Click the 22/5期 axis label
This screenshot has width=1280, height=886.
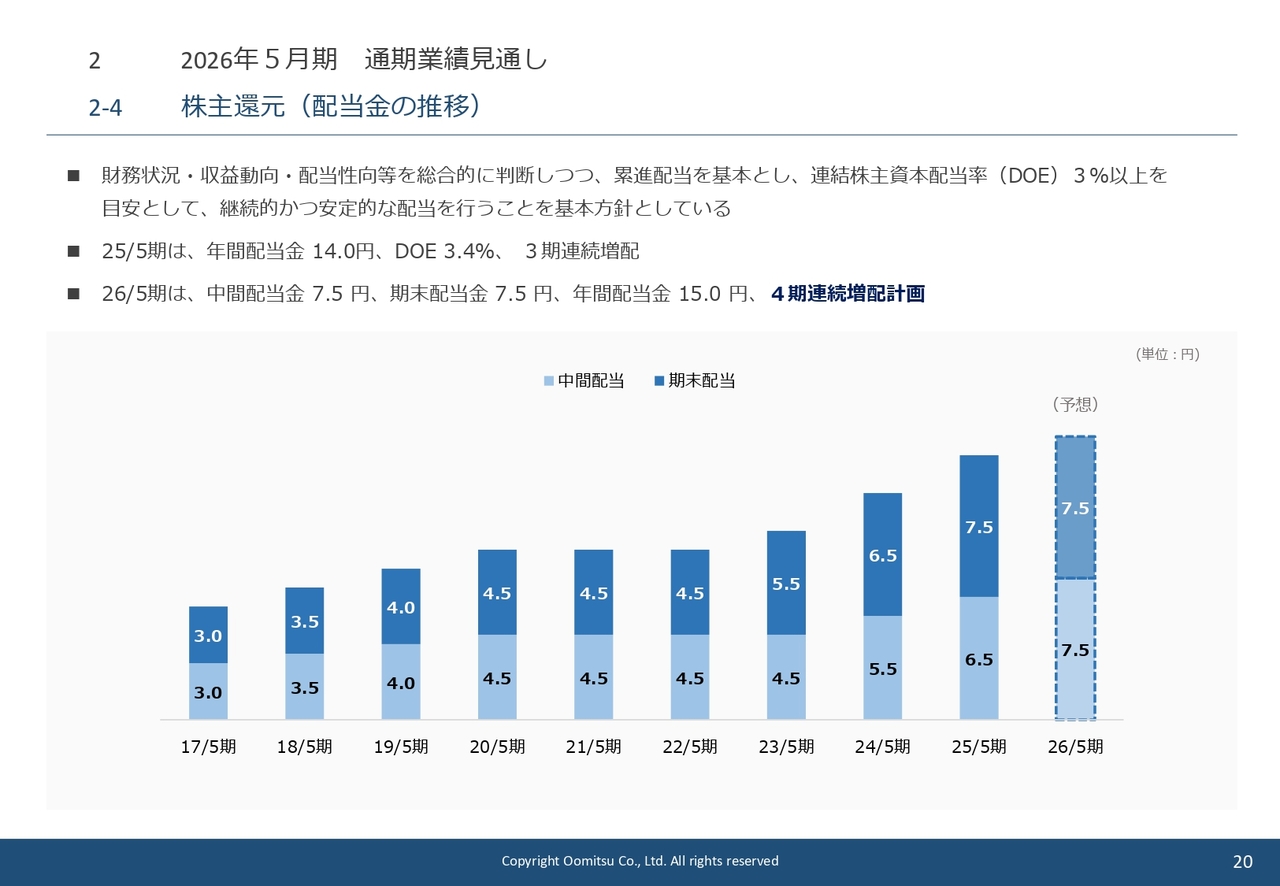coord(690,747)
